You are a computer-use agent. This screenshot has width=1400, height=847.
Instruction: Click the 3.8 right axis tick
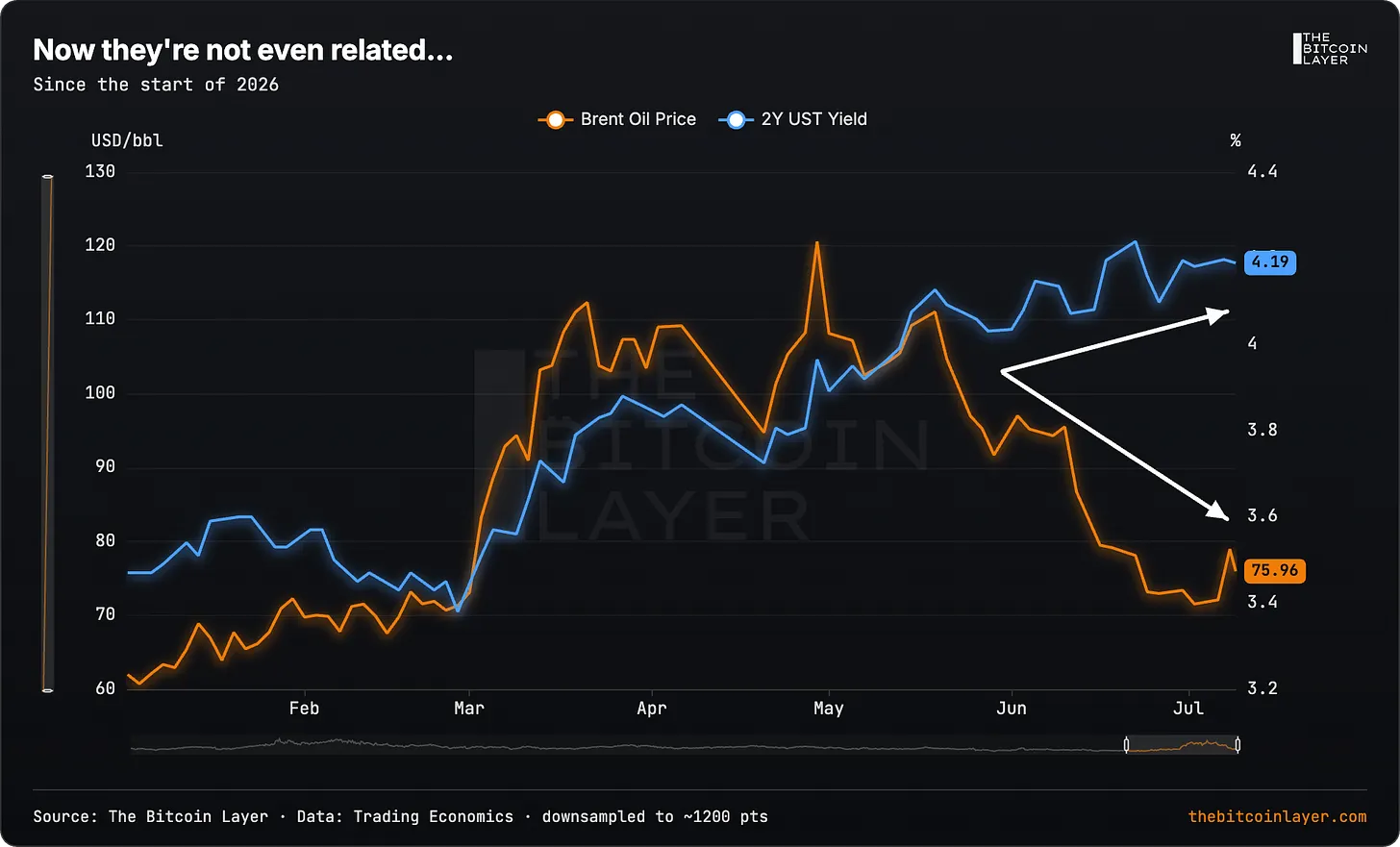click(1262, 430)
